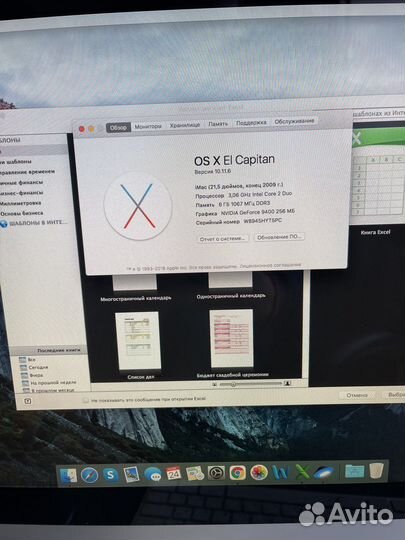Image resolution: width=405 pixels, height=540 pixels.
Task: Click Отмена in the Excel gallery
Action: 357,395
